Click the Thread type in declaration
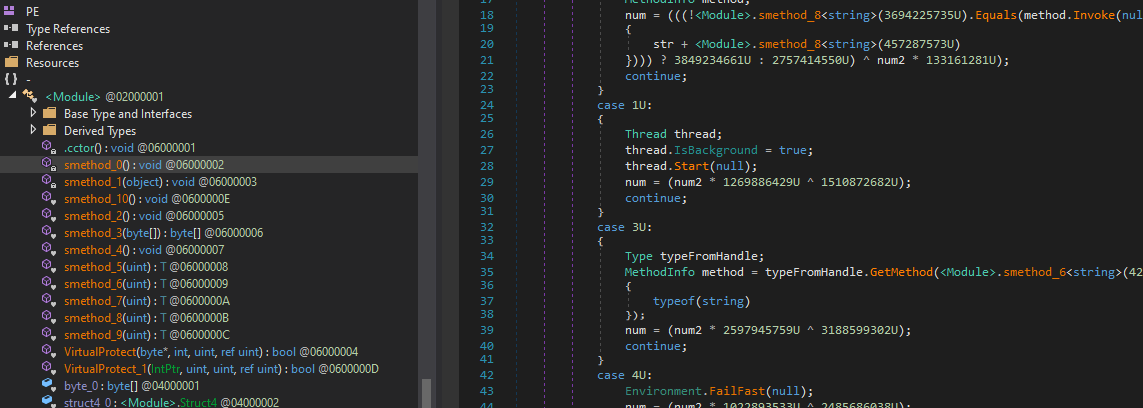Screen dimensions: 1143x408 pos(646,134)
